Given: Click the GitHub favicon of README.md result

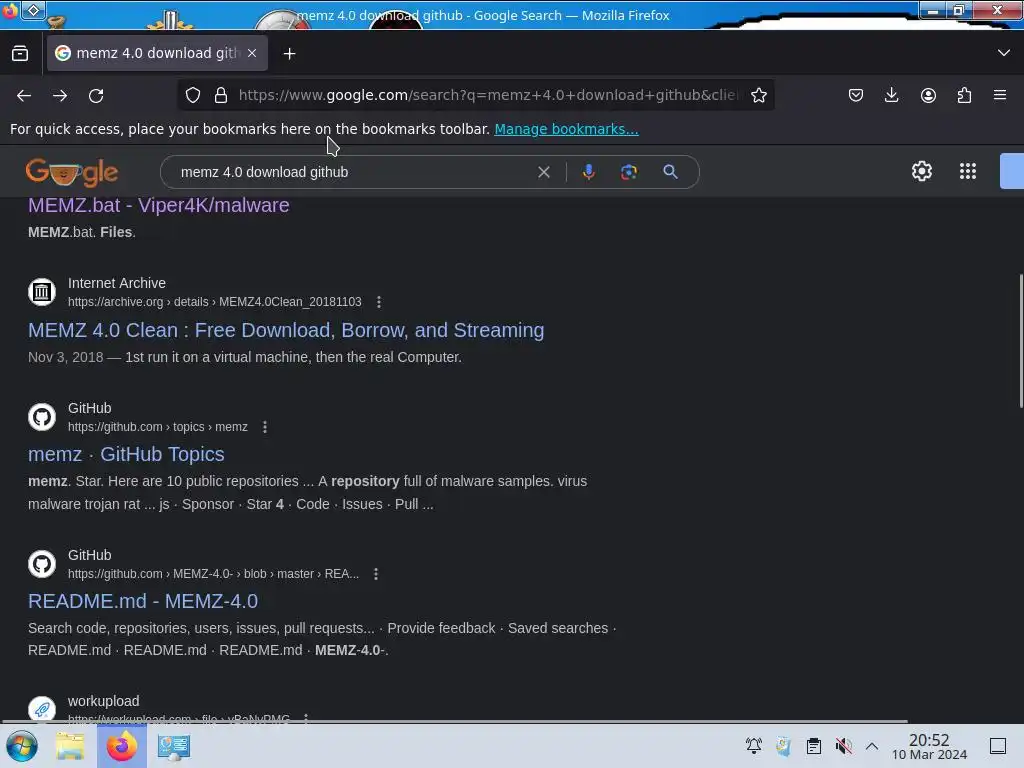Looking at the screenshot, I should tap(42, 564).
